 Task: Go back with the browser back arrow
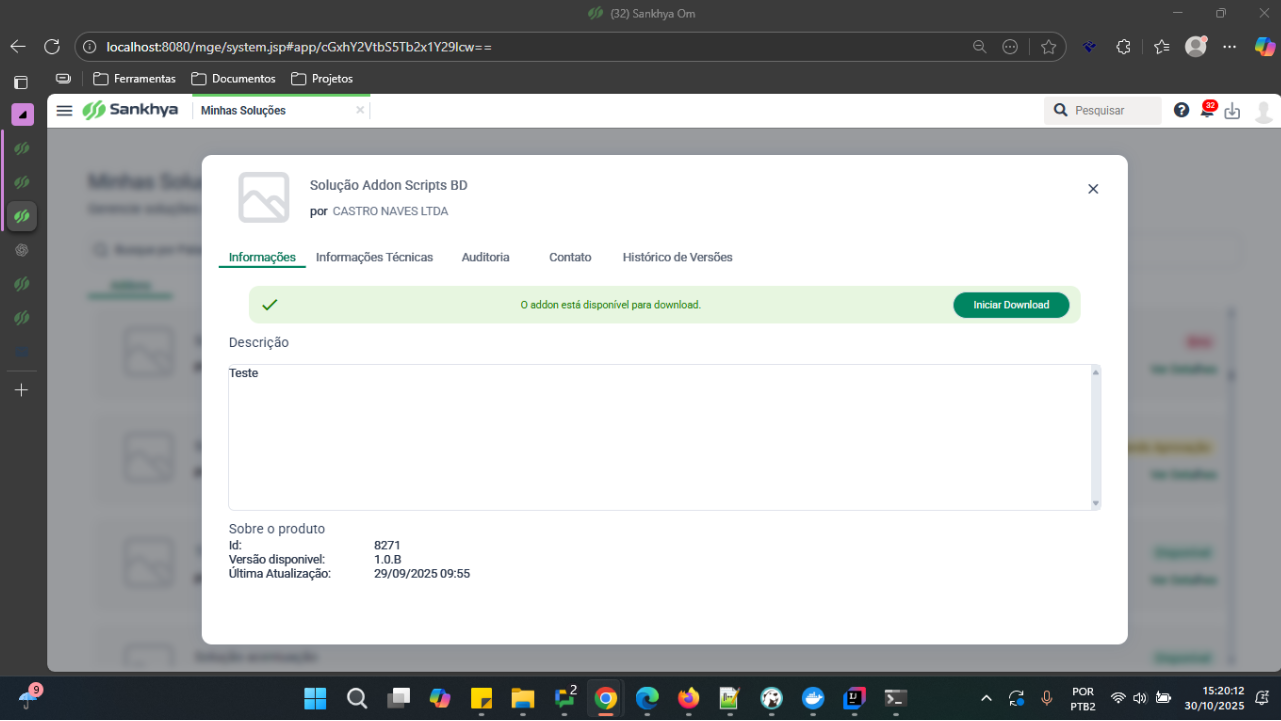(x=18, y=47)
